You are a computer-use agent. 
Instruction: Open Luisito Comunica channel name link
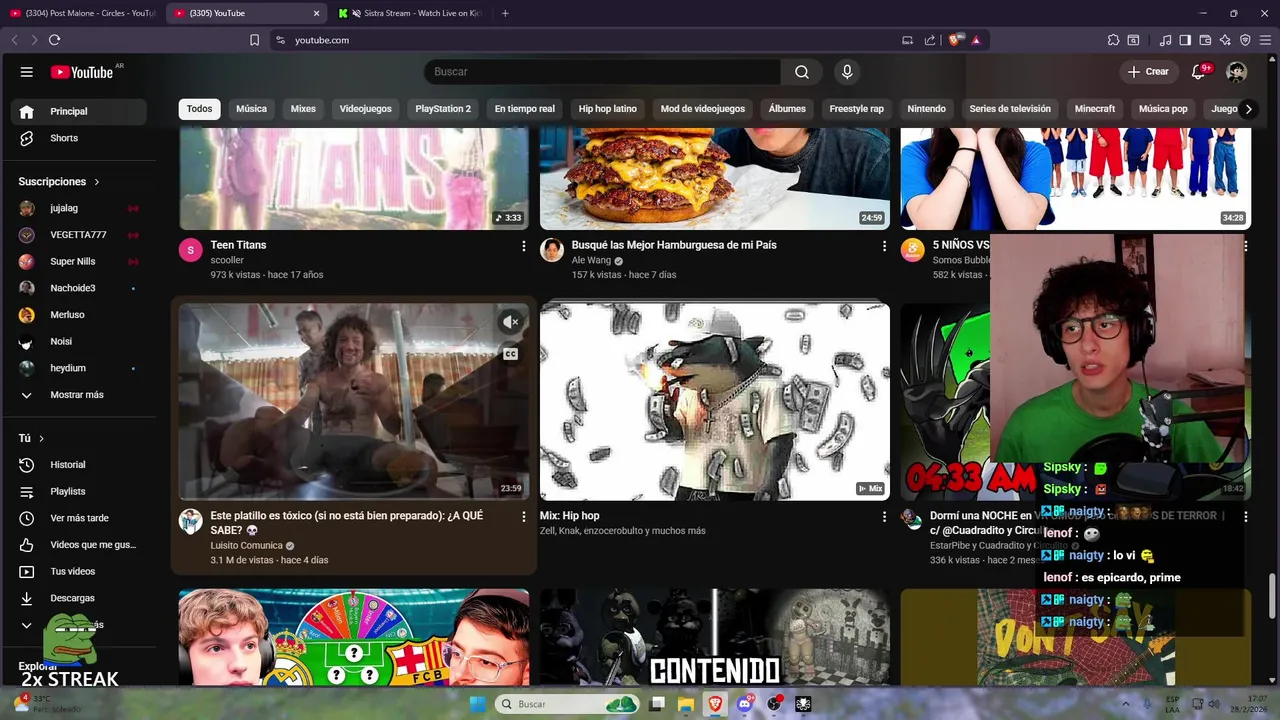point(246,546)
